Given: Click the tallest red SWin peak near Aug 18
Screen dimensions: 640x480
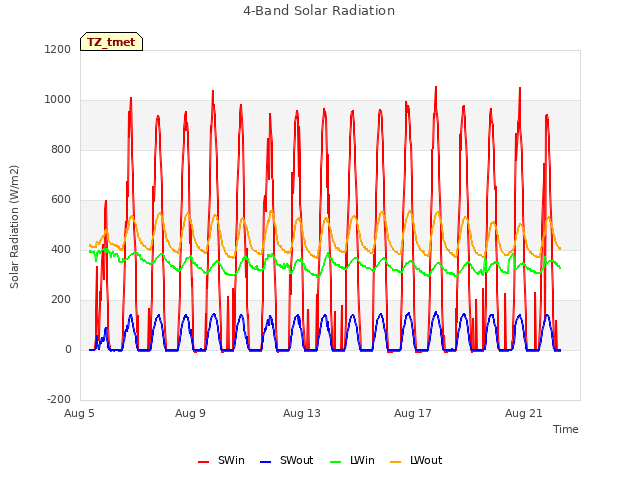Looking at the screenshot, I should (x=436, y=88).
